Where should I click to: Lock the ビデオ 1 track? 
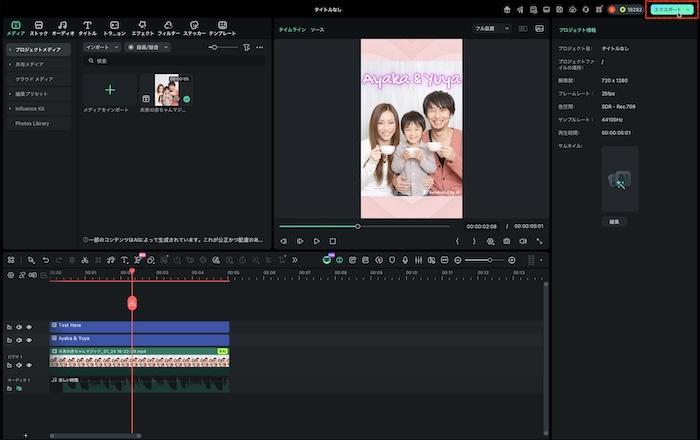9,365
